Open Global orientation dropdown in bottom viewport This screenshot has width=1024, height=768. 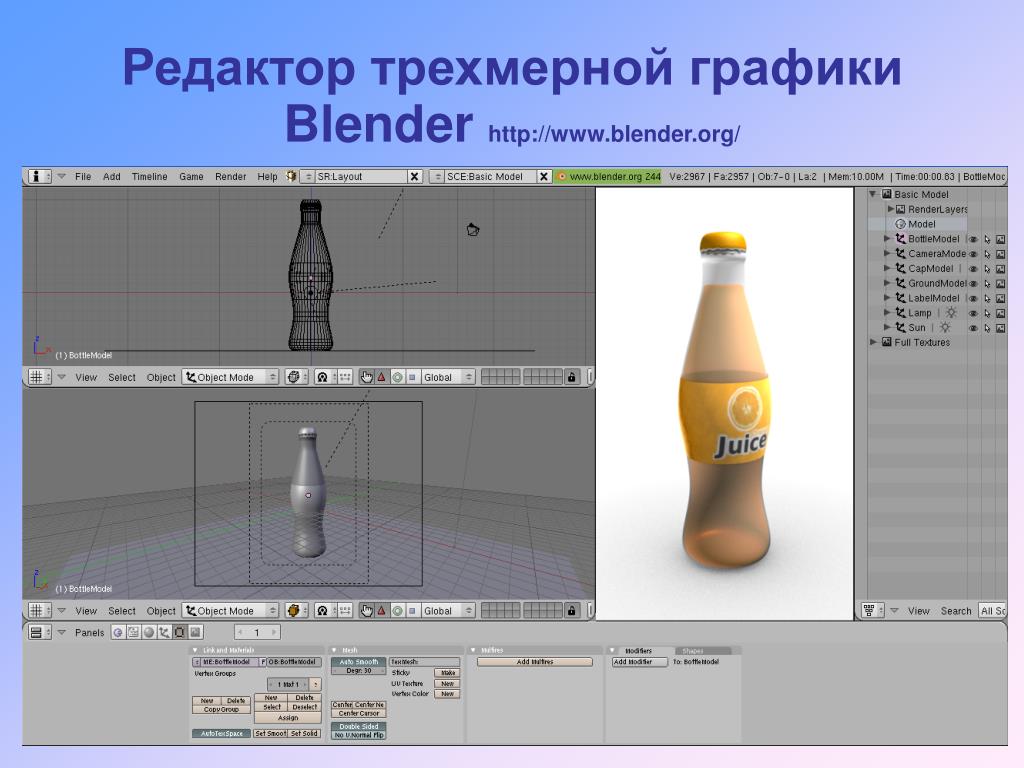click(x=447, y=611)
